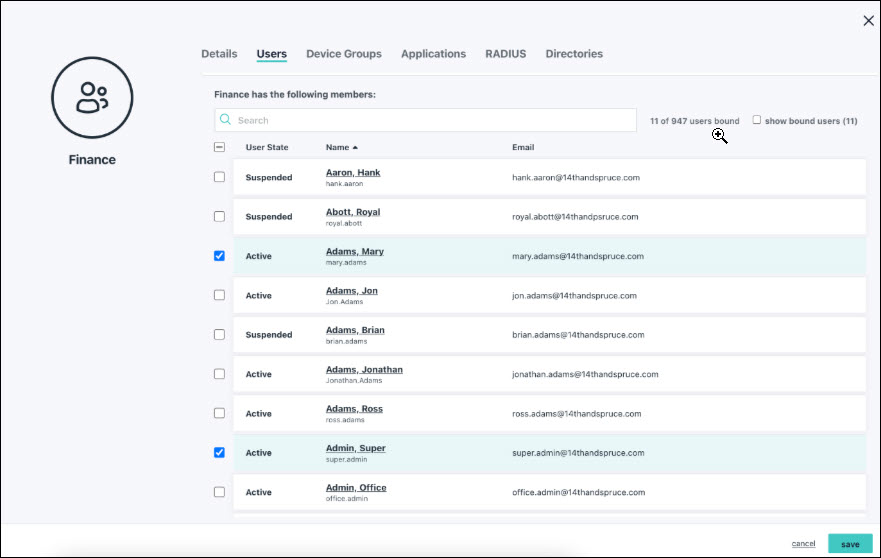Screen dimensions: 881x558
Task: Switch to the Details tab
Action: coord(219,54)
